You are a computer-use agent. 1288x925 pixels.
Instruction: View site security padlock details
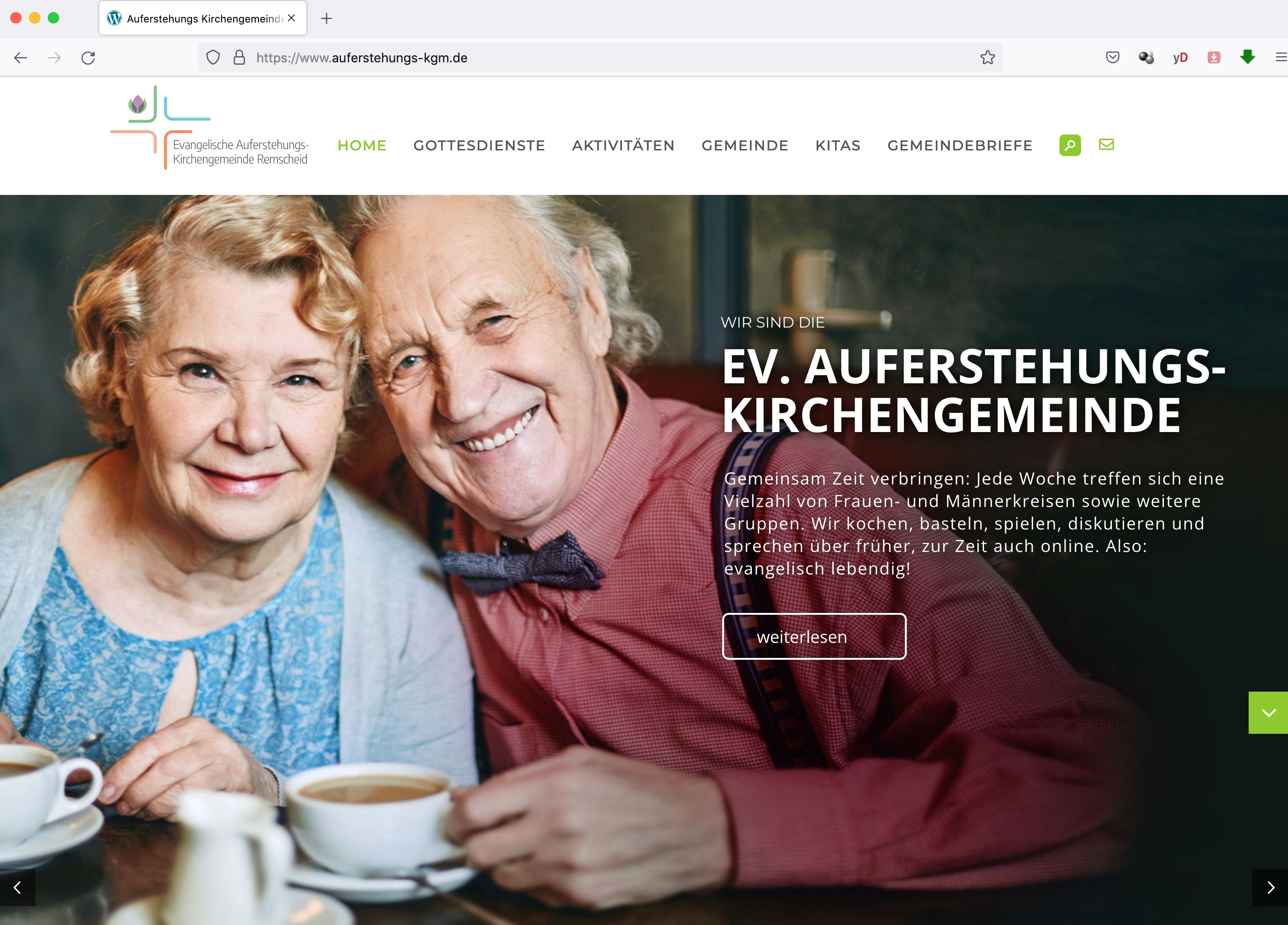click(x=240, y=57)
